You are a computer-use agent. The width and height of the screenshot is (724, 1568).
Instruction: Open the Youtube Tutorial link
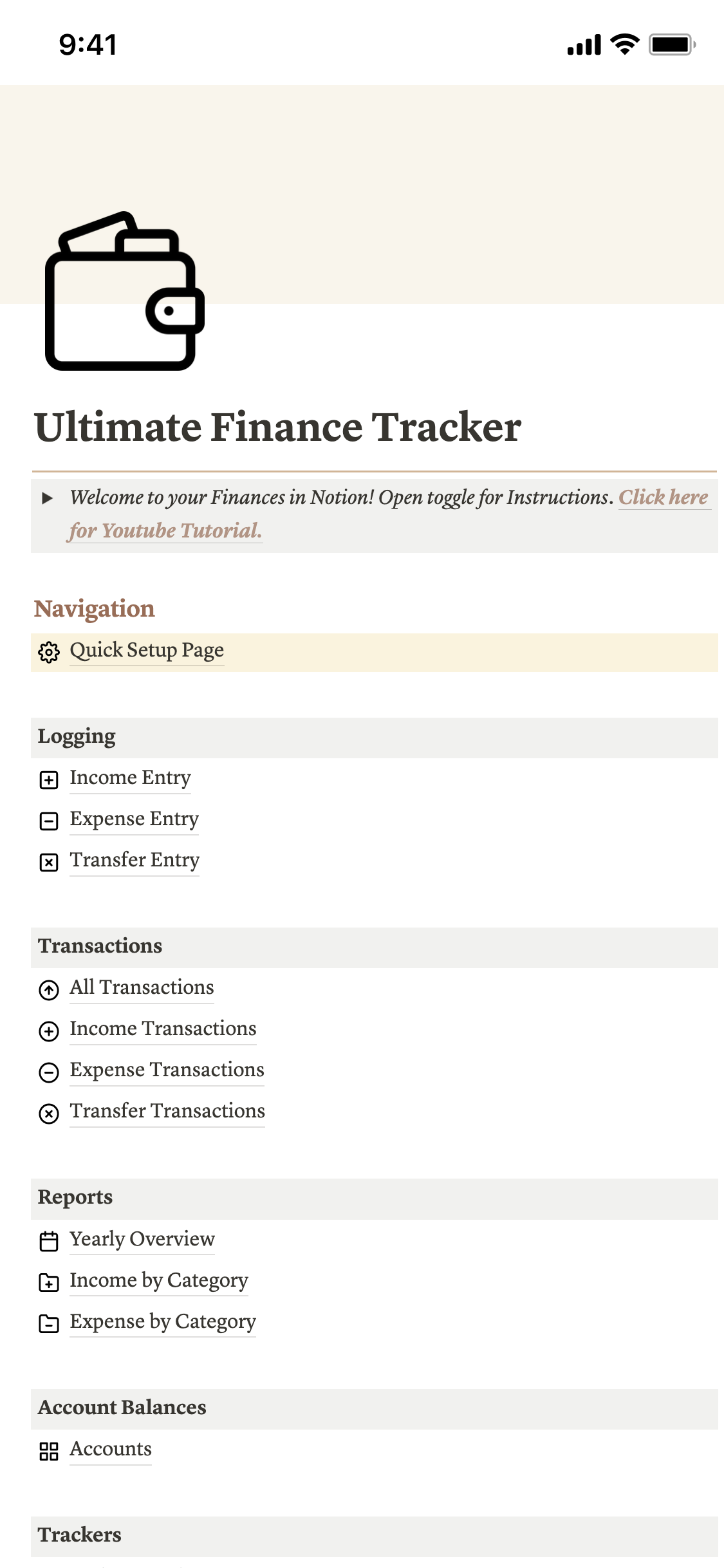click(165, 531)
